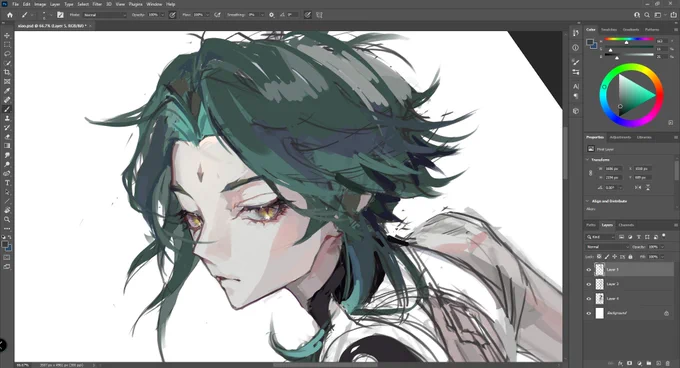Open the Window menu

[154, 4]
